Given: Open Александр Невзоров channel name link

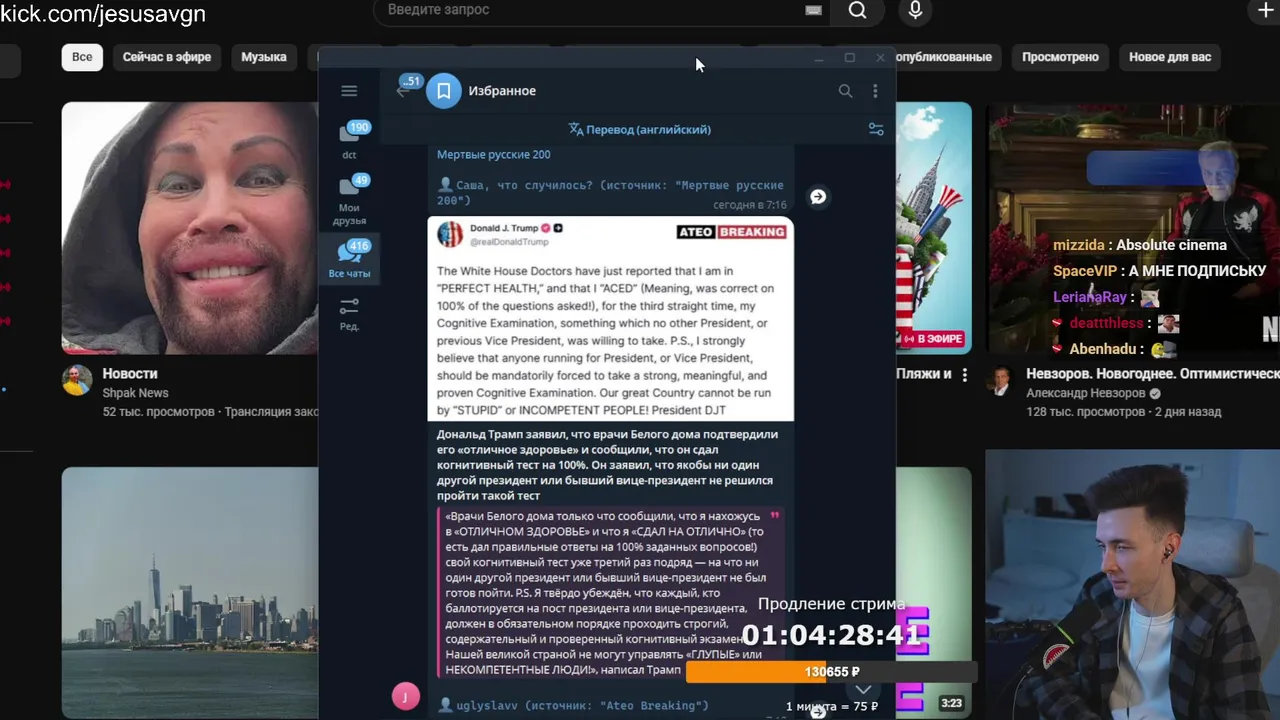Looking at the screenshot, I should (x=1085, y=393).
